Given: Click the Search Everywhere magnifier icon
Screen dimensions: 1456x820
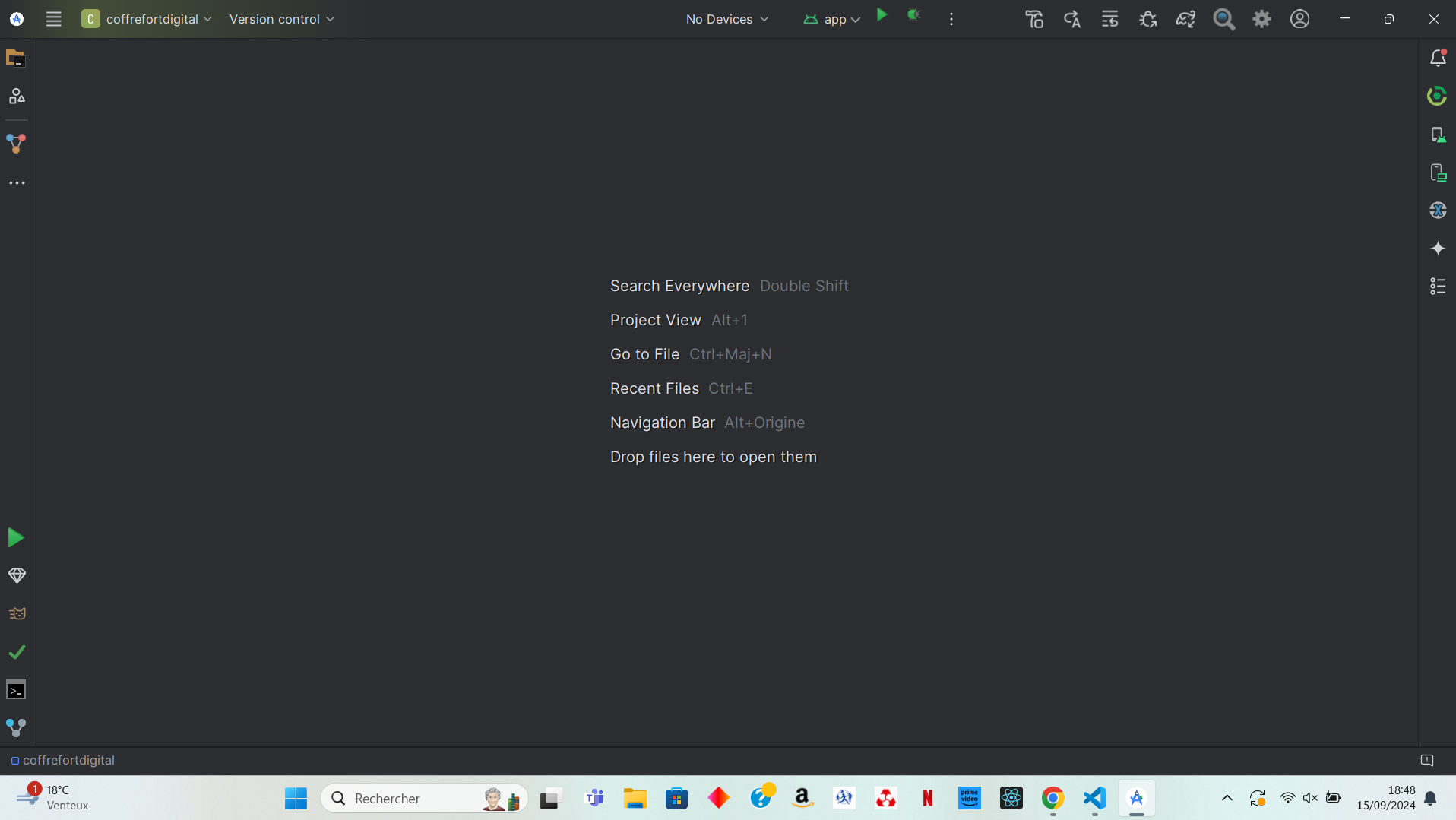Looking at the screenshot, I should (x=1223, y=19).
